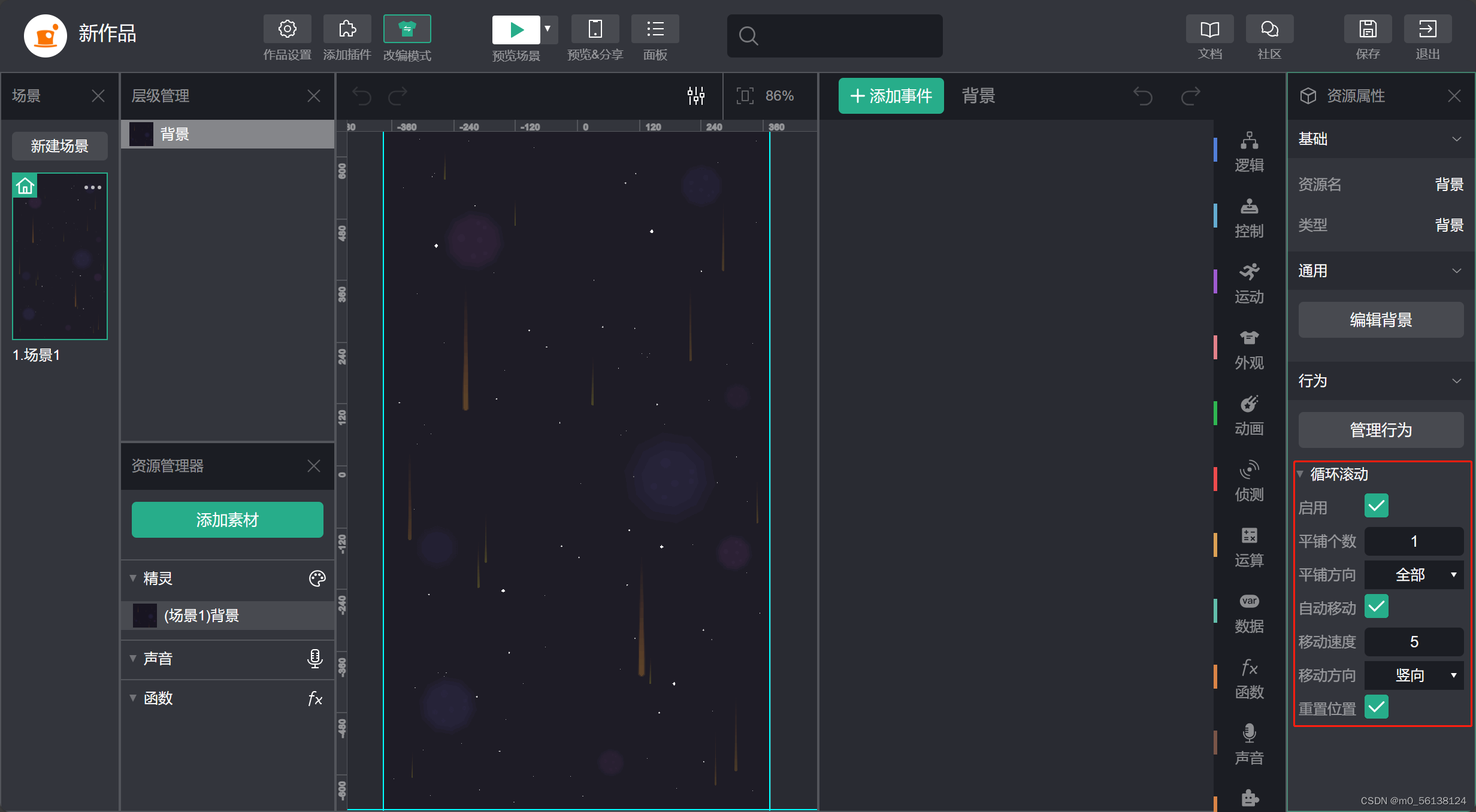The width and height of the screenshot is (1476, 812).
Task: Open the 面板 menu in top toolbar
Action: click(655, 29)
